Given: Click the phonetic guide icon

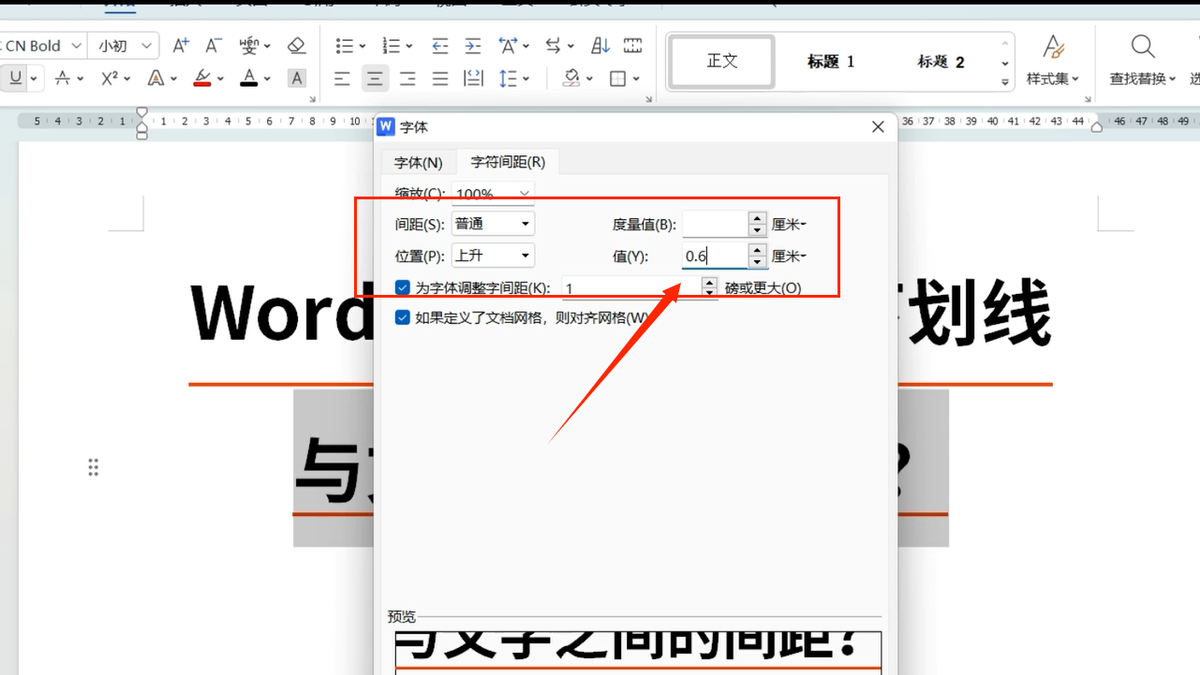Looking at the screenshot, I should (249, 45).
